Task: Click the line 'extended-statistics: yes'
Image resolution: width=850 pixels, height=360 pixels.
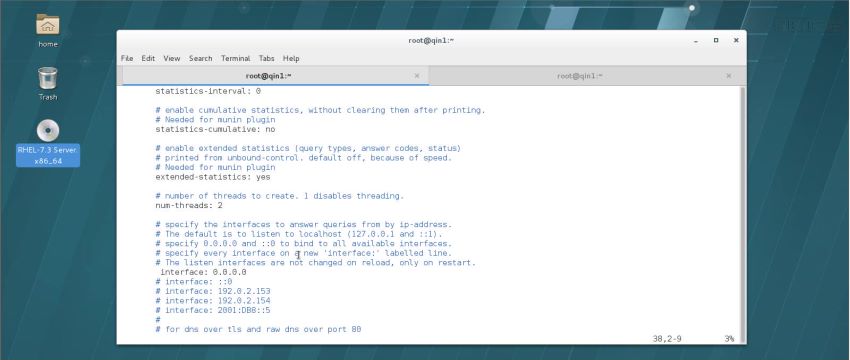Action: (212, 177)
